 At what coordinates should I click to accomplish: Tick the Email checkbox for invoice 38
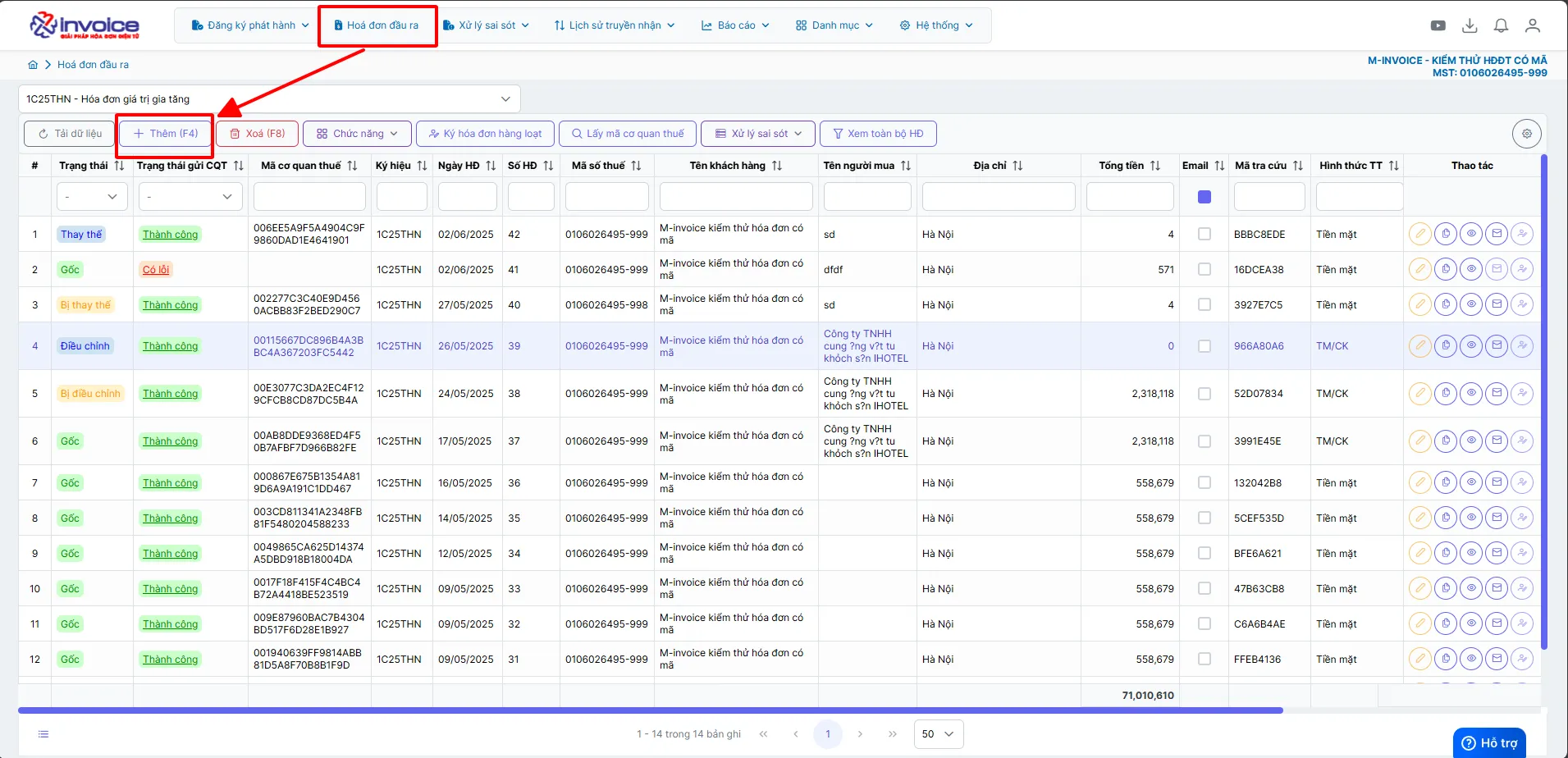click(1205, 393)
